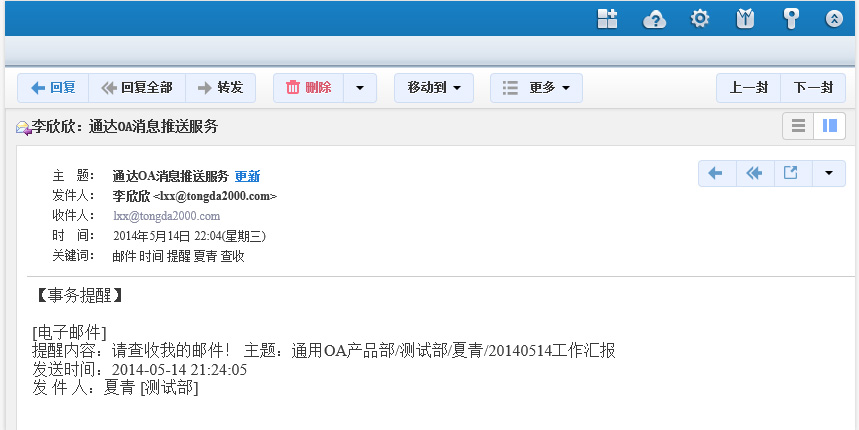Click the shirt theme icon

[745, 18]
